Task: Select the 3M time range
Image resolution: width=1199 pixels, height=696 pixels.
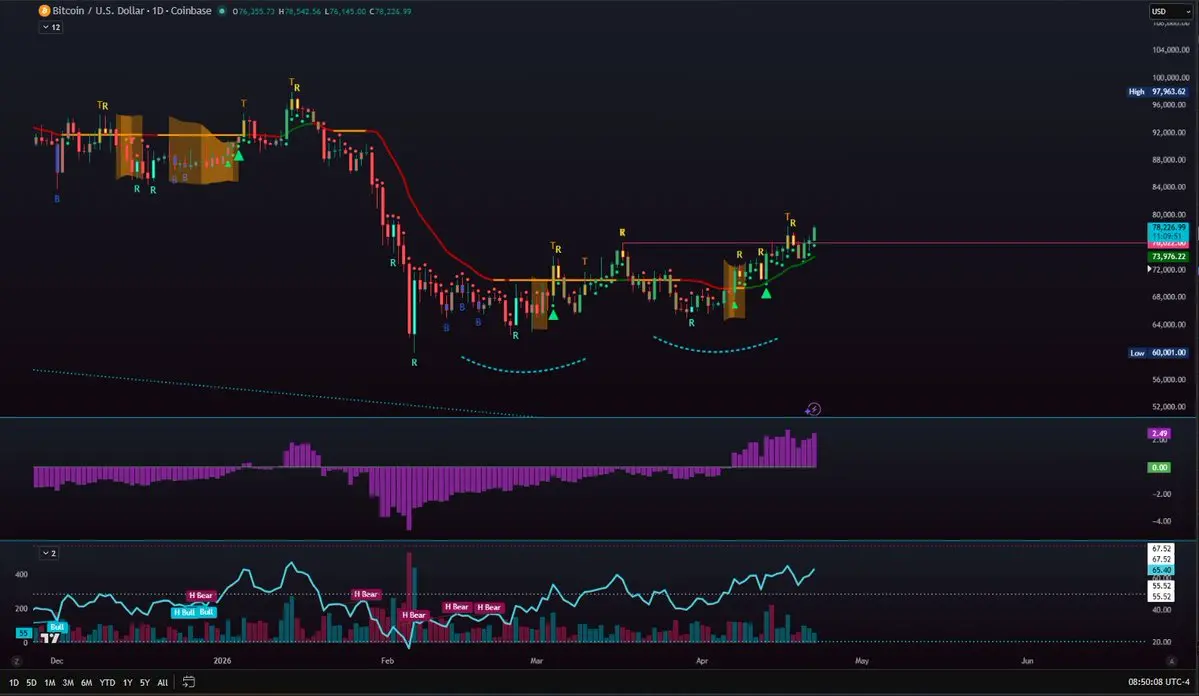Action: pyautogui.click(x=68, y=682)
